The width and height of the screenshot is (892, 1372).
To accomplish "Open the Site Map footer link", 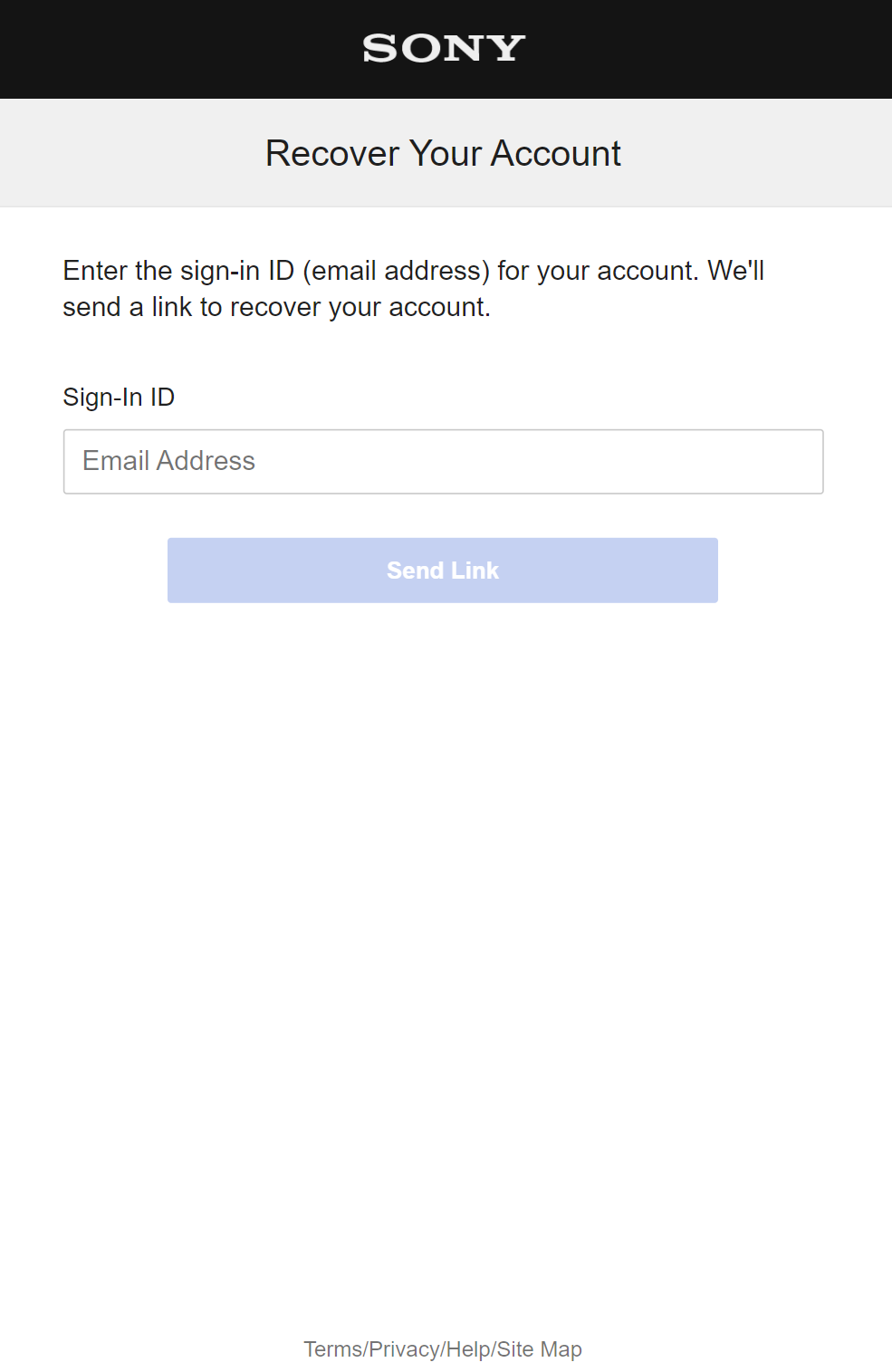I will 540,1349.
